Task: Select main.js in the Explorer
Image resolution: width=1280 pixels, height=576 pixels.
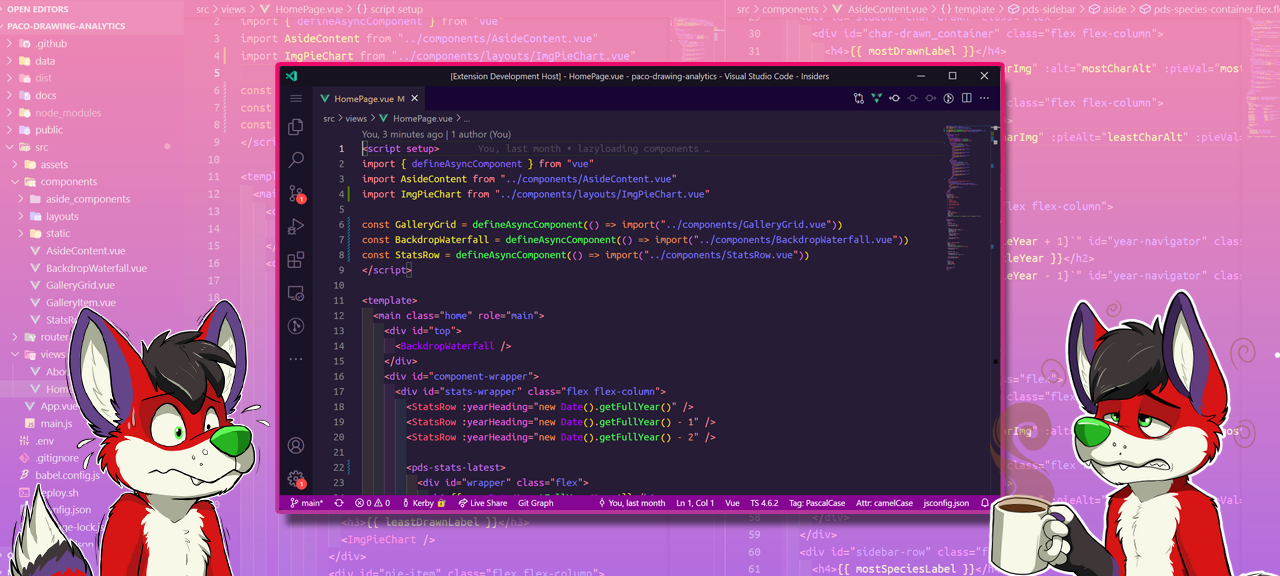Action: point(55,423)
